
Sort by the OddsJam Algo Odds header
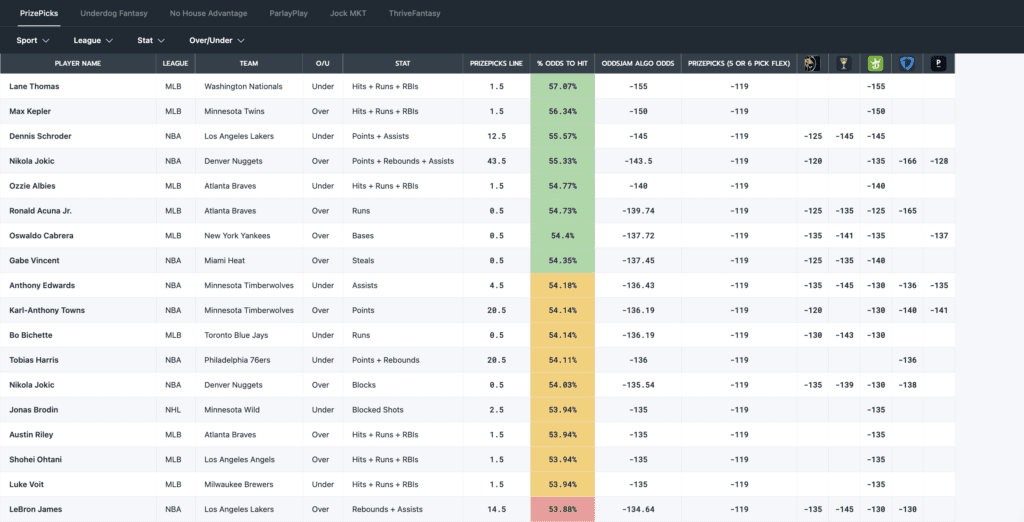pyautogui.click(x=638, y=63)
